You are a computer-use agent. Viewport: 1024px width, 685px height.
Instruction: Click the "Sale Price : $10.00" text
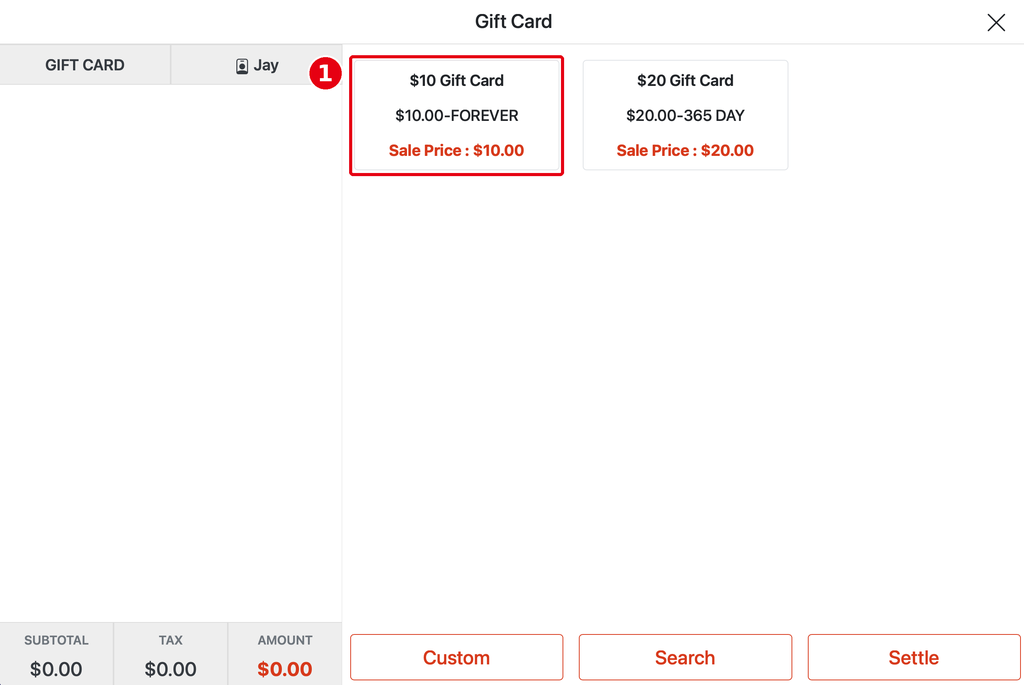click(456, 150)
